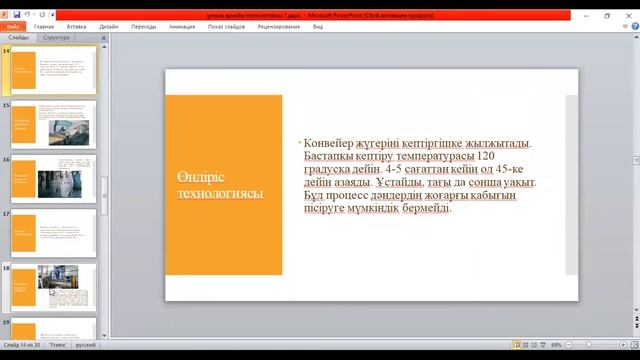The height and width of the screenshot is (360, 640).
Task: Click the Redo/Repeat icon
Action: click(42, 15)
